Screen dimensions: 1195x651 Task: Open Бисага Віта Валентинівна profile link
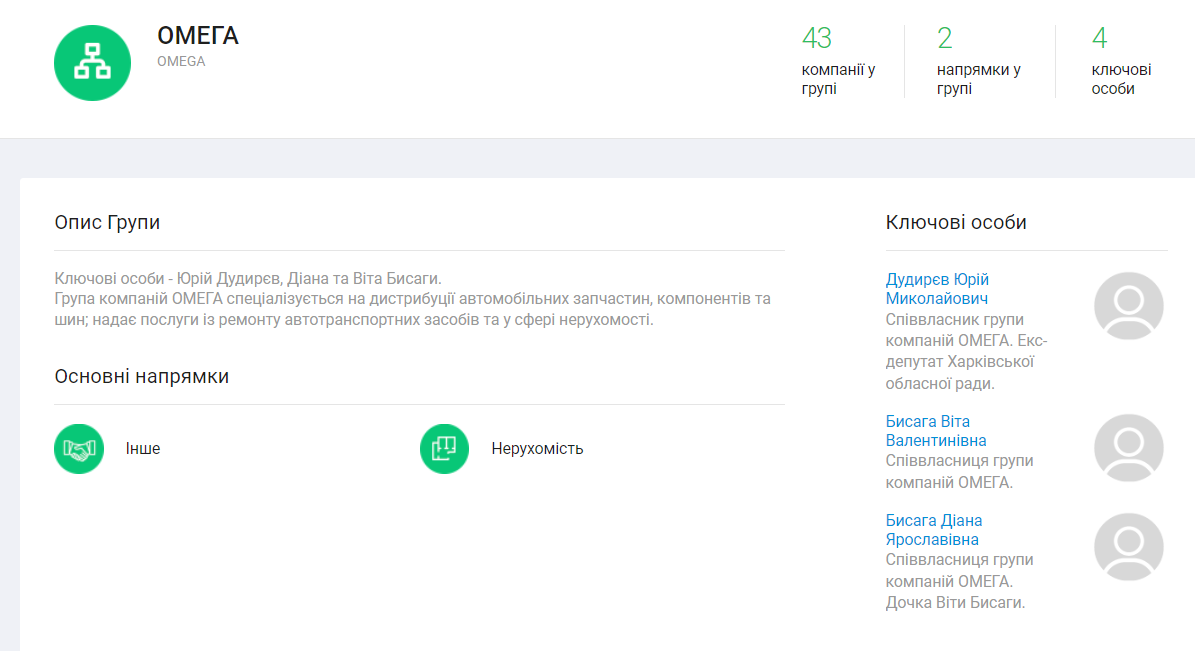[x=935, y=431]
